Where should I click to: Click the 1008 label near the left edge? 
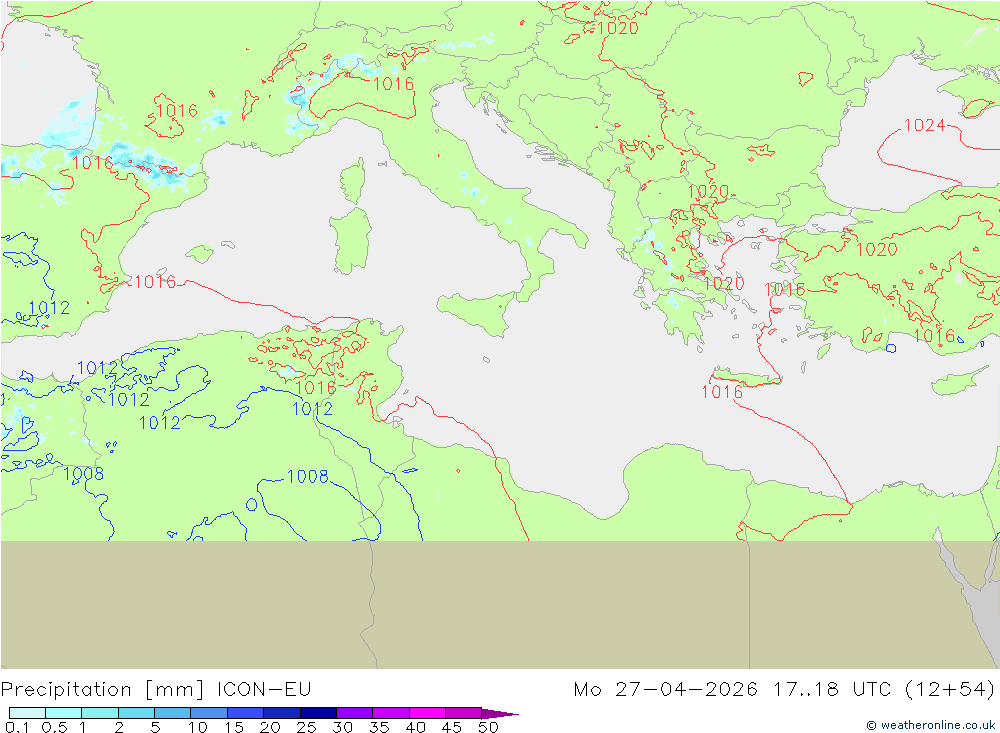[x=84, y=473]
